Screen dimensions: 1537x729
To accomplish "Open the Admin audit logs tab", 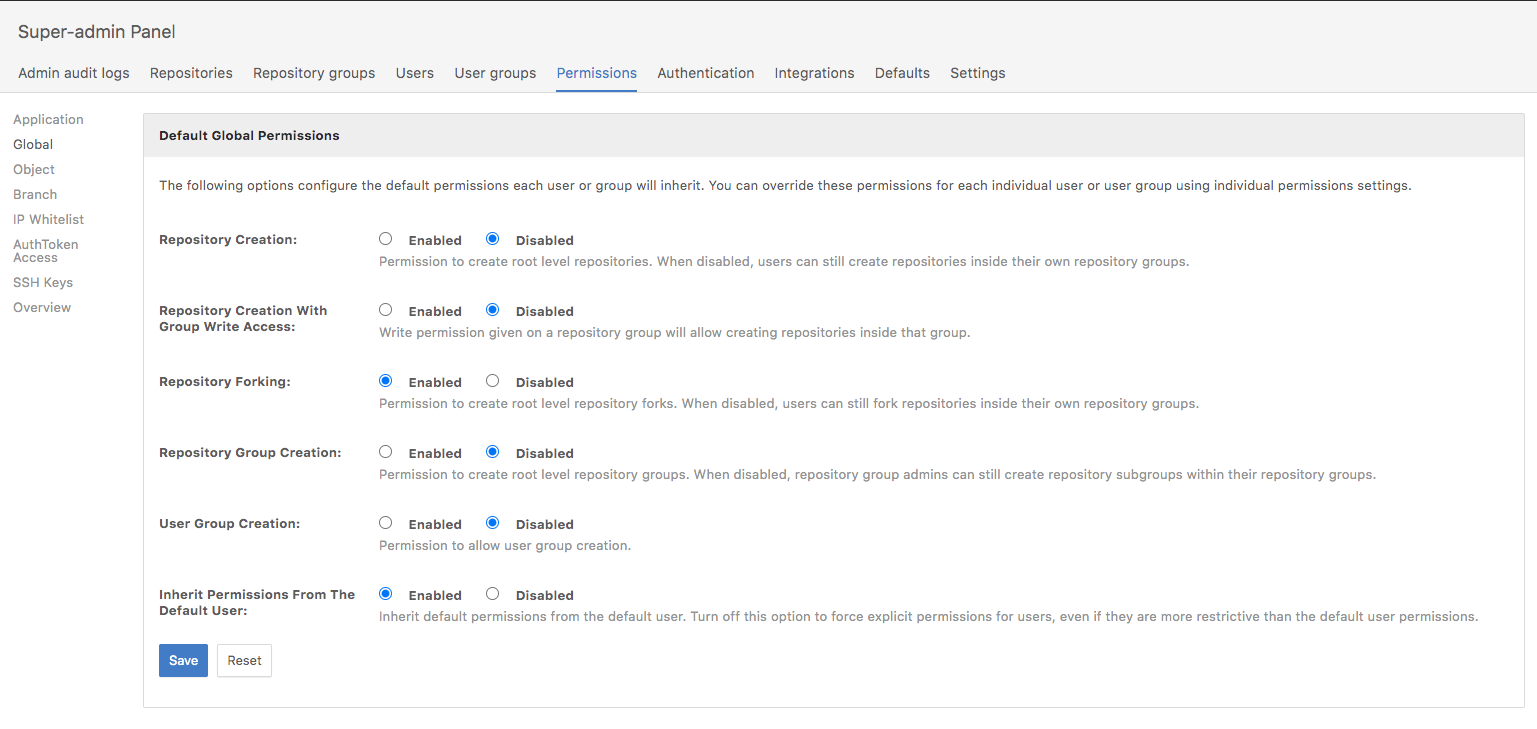I will click(74, 73).
